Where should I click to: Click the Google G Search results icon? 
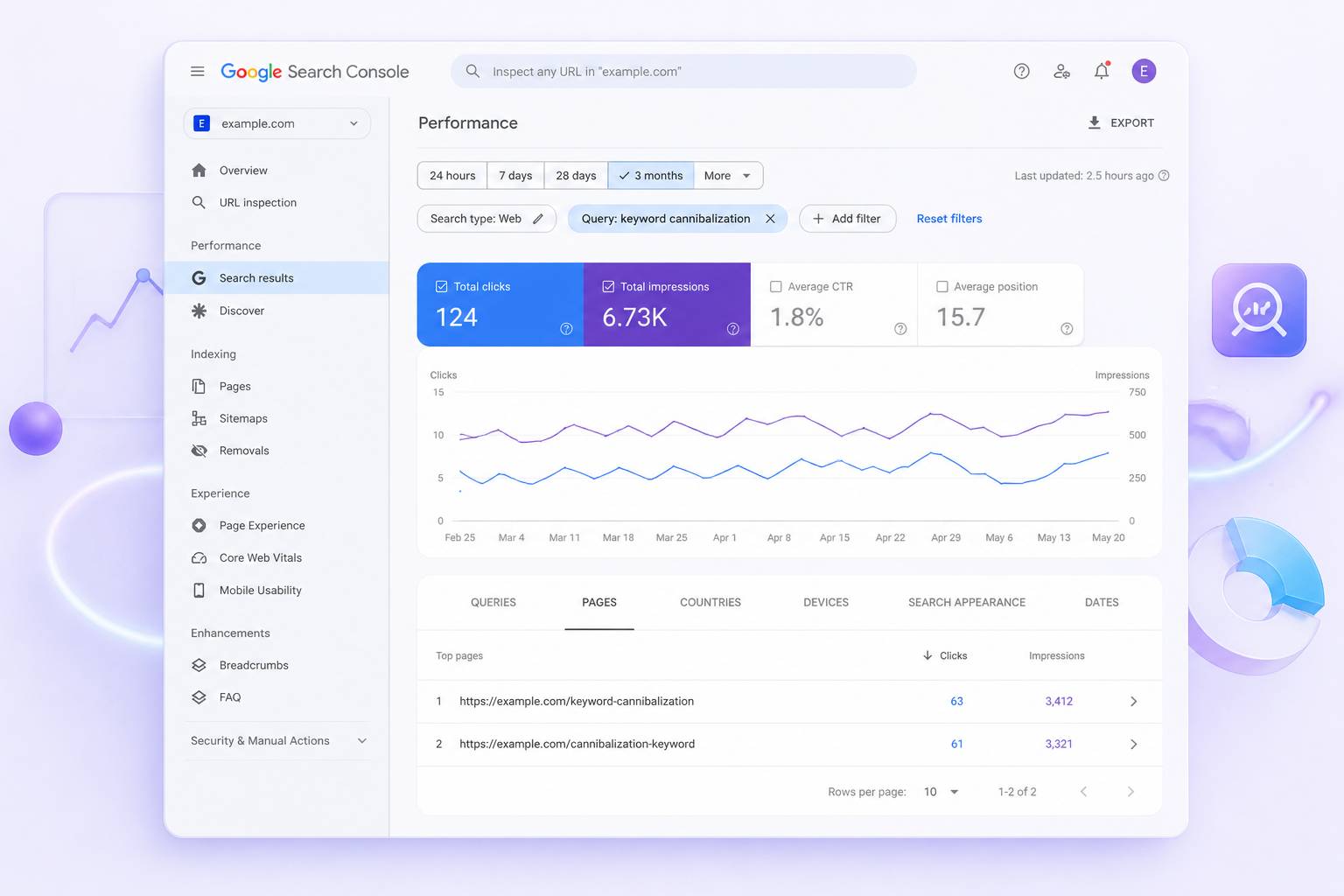(x=199, y=277)
